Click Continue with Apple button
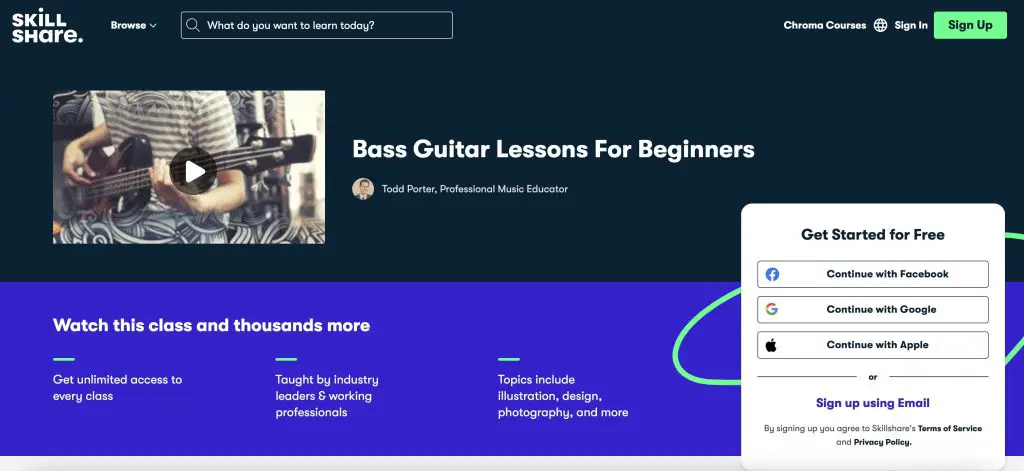1024x471 pixels. pos(873,345)
